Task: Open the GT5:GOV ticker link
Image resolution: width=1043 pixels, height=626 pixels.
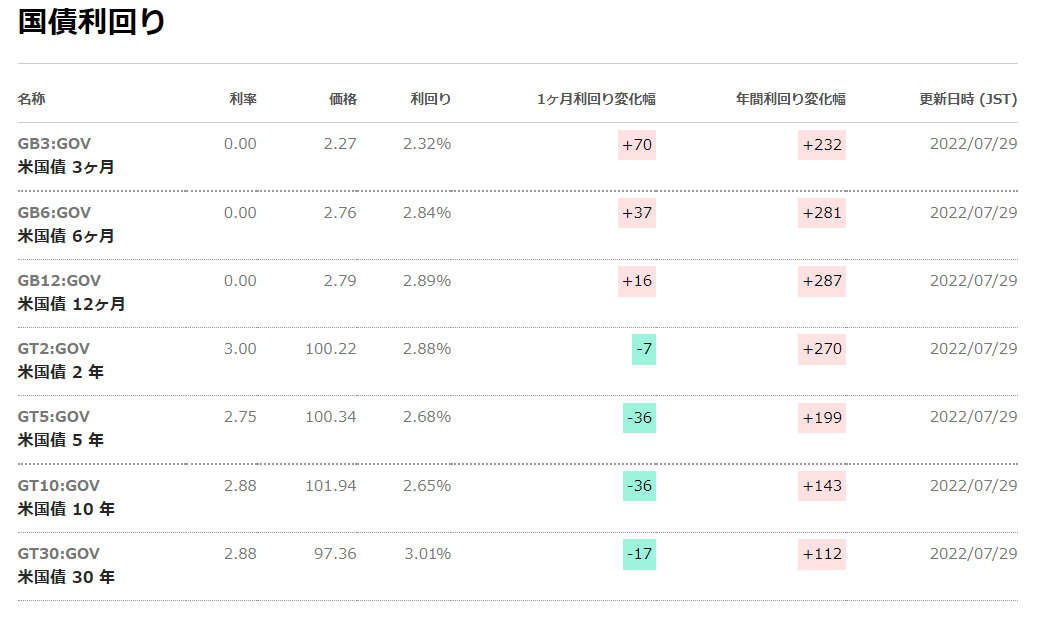Action: (x=54, y=416)
